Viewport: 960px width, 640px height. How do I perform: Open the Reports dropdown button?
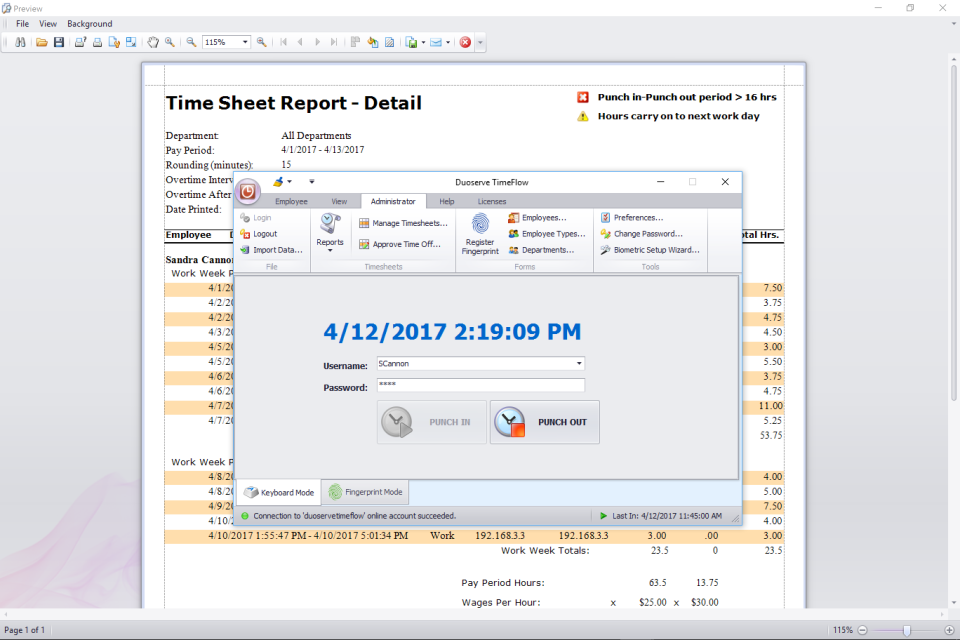330,233
